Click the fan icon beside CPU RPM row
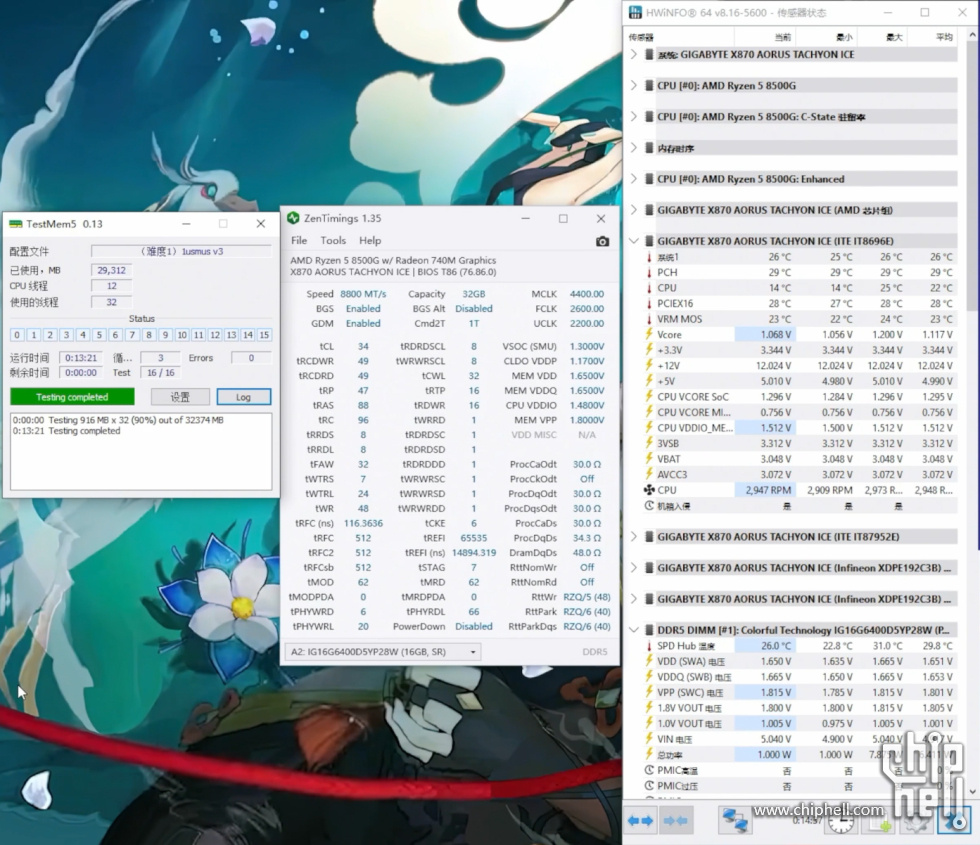This screenshot has height=845, width=980. pos(649,490)
